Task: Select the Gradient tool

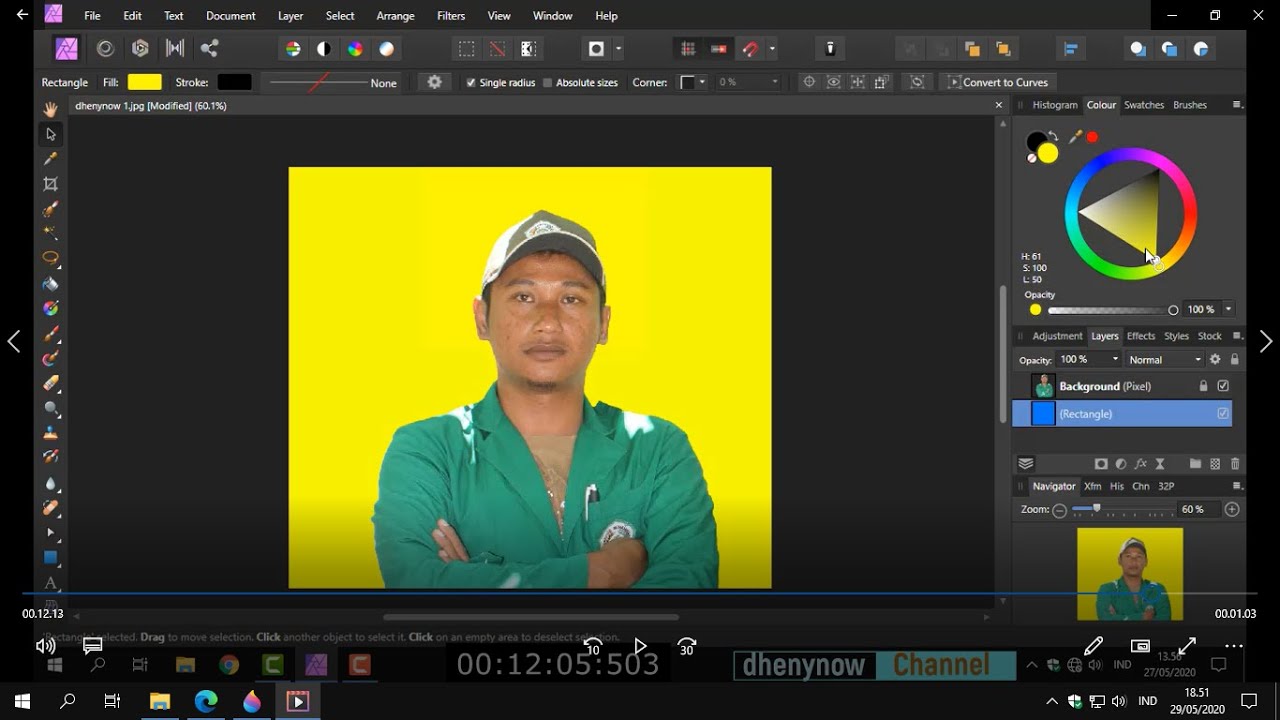Action: (50, 308)
